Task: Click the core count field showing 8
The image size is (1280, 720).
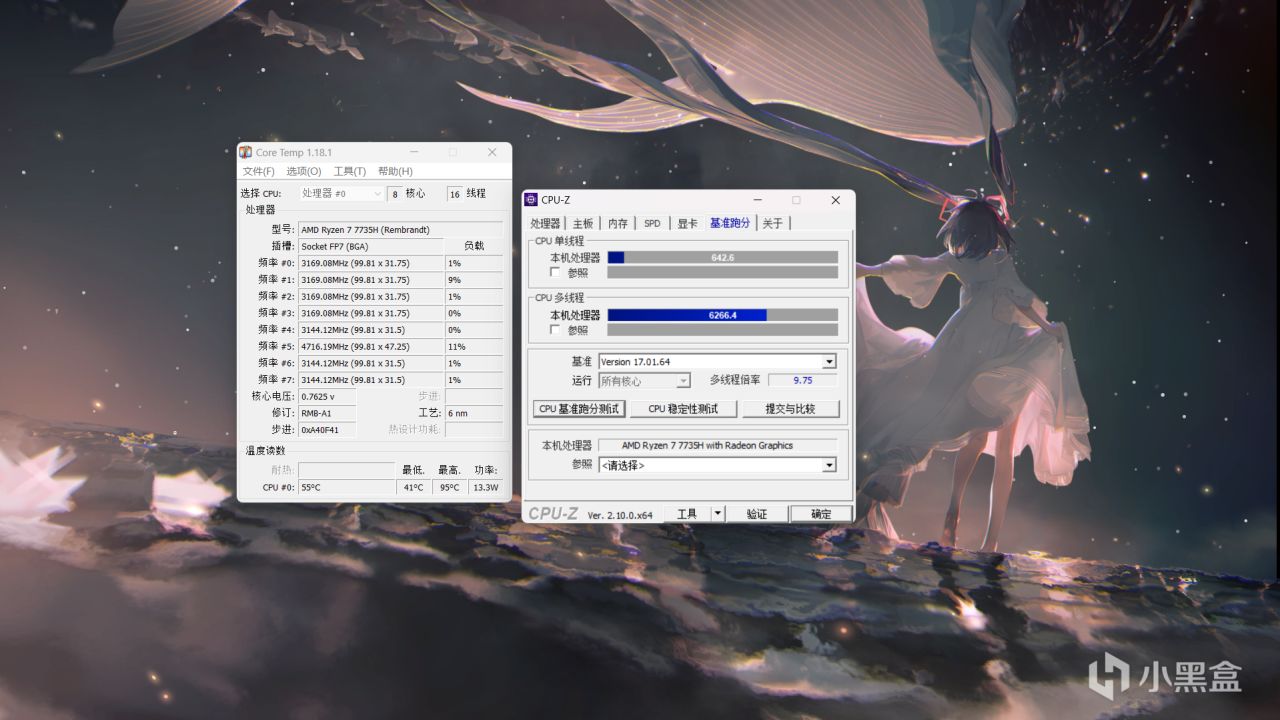Action: coord(395,194)
